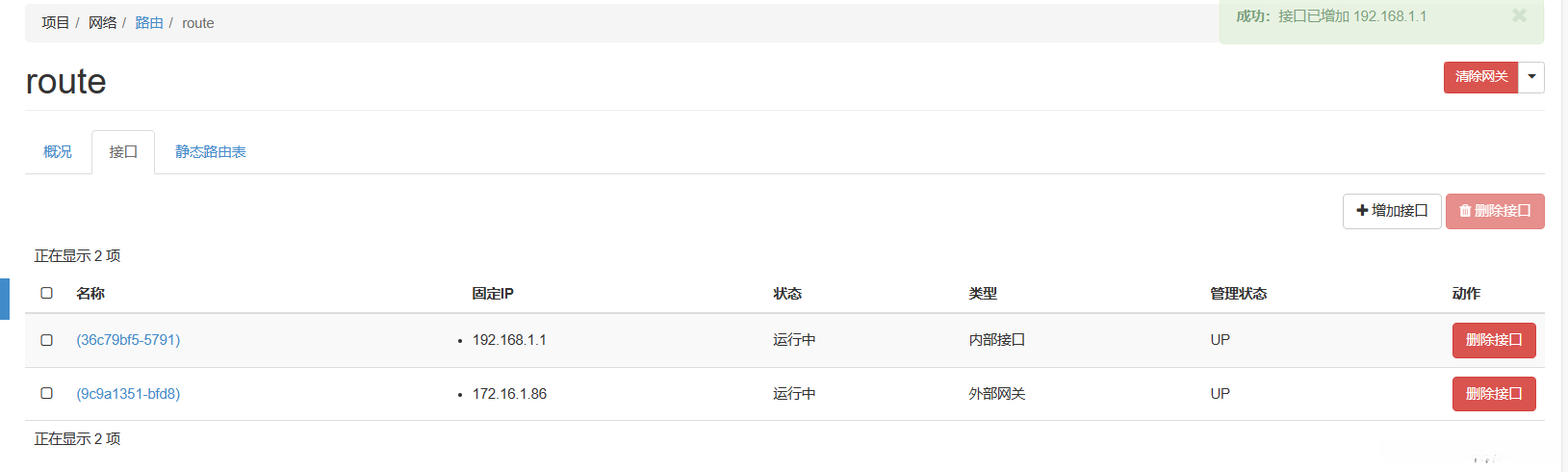Switch to the 概况 tab
The height and width of the screenshot is (472, 1568).
tap(58, 152)
